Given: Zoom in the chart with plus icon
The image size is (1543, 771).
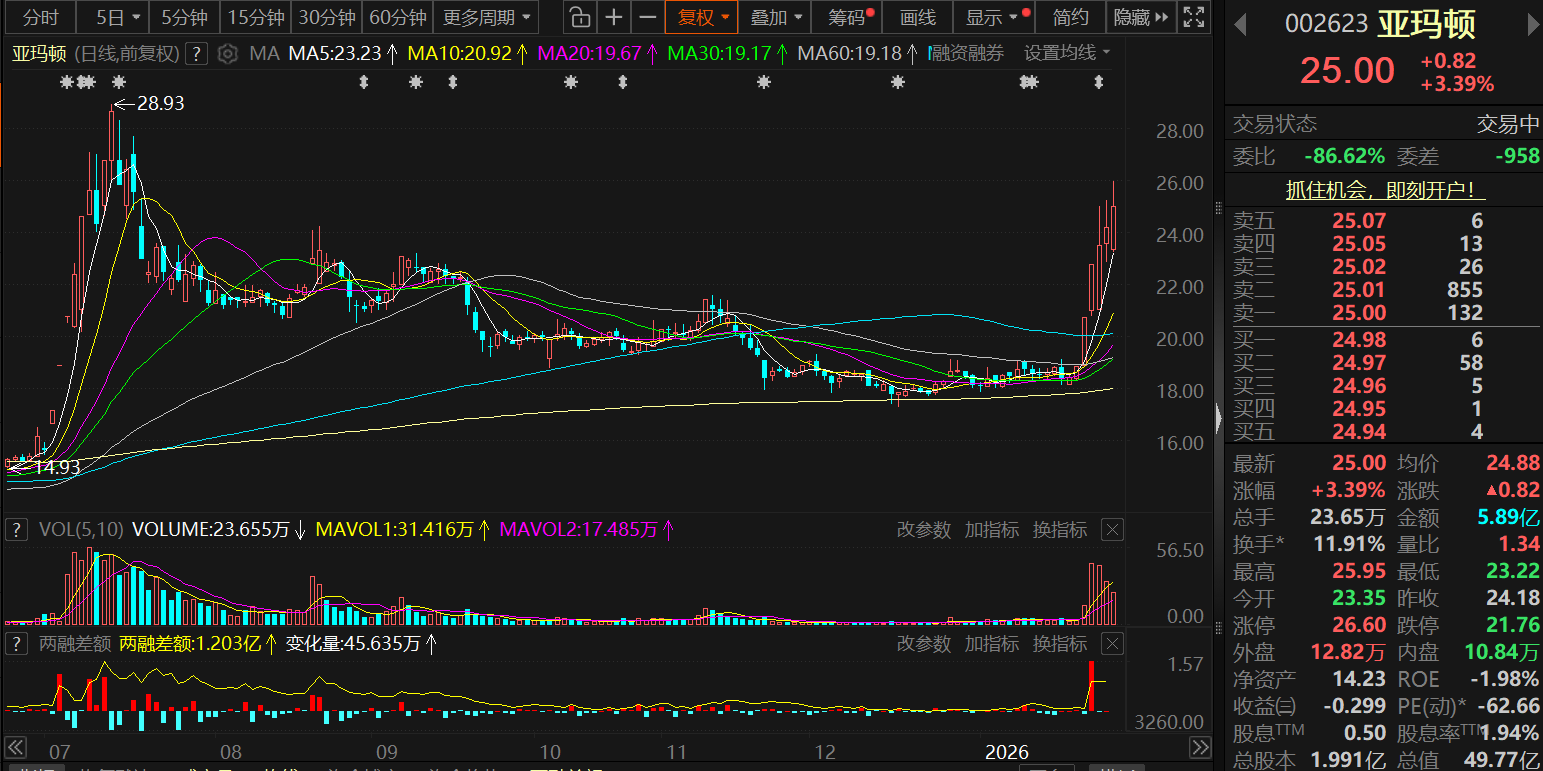Looking at the screenshot, I should click(614, 17).
